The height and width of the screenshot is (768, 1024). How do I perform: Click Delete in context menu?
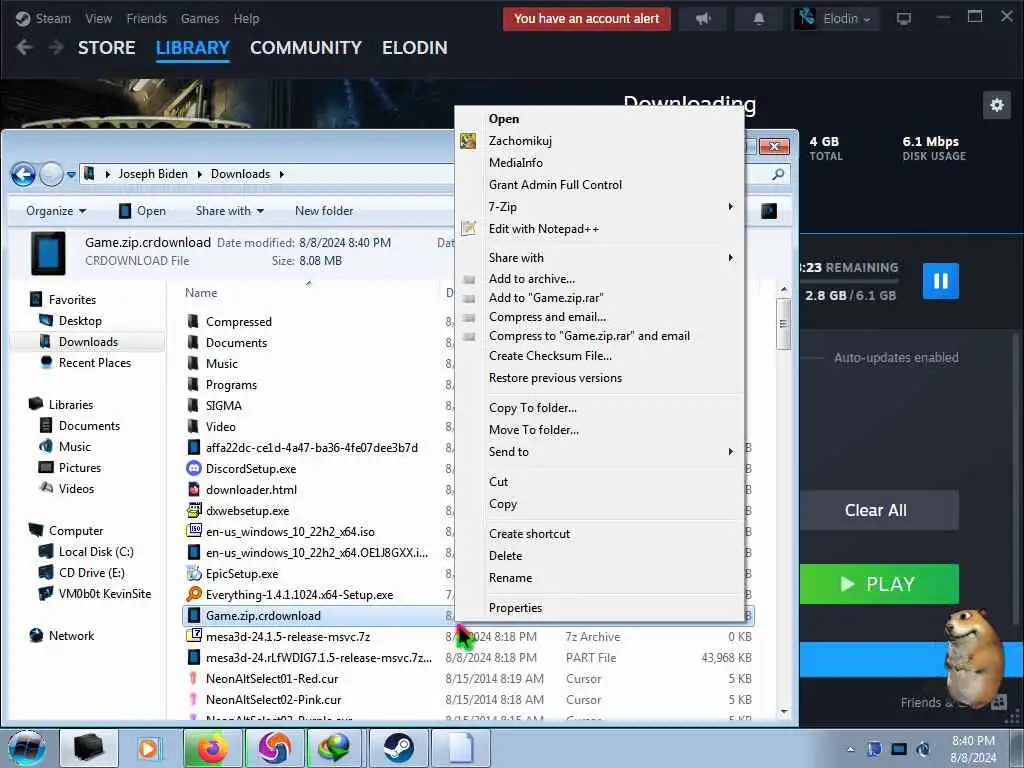[x=505, y=556]
